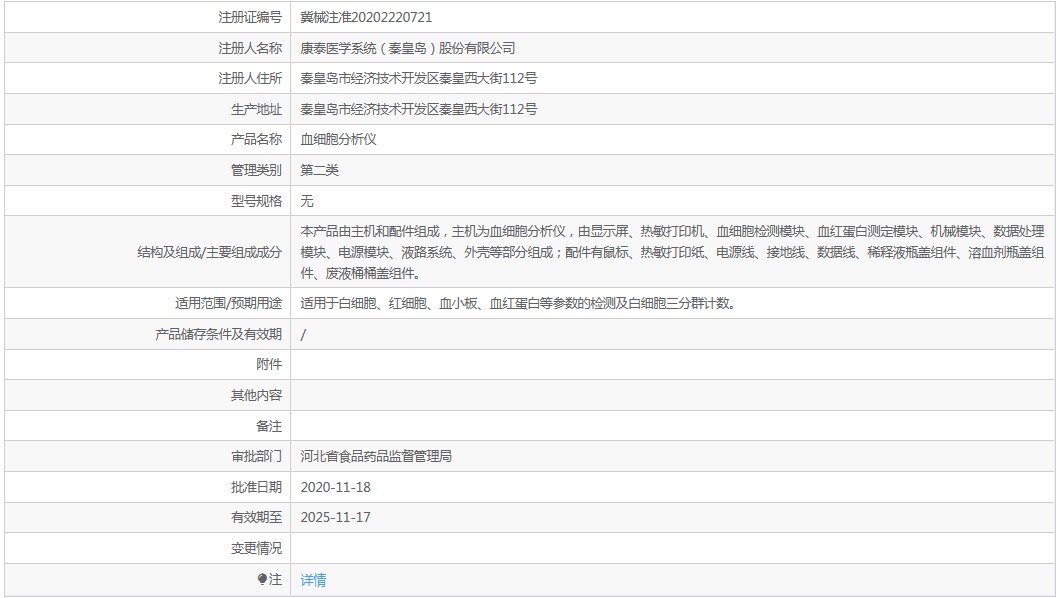
Task: Click the 变更情况 label
Action: pos(256,549)
